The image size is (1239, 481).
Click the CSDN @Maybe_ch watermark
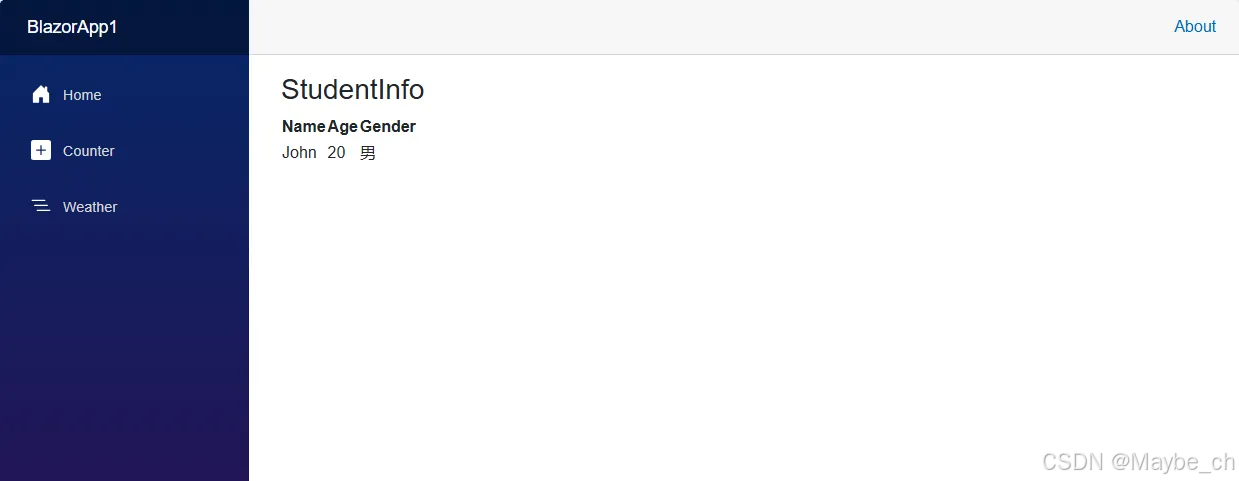[1138, 461]
